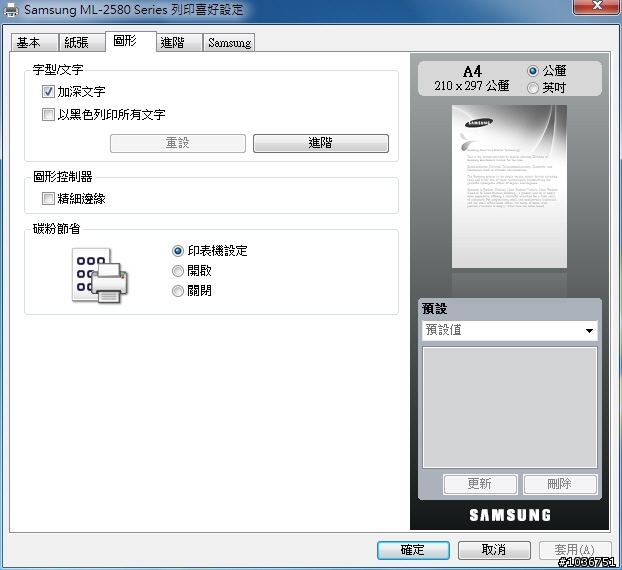The width and height of the screenshot is (622, 570).
Task: Click the A4 page preview thumbnail
Action: [509, 186]
